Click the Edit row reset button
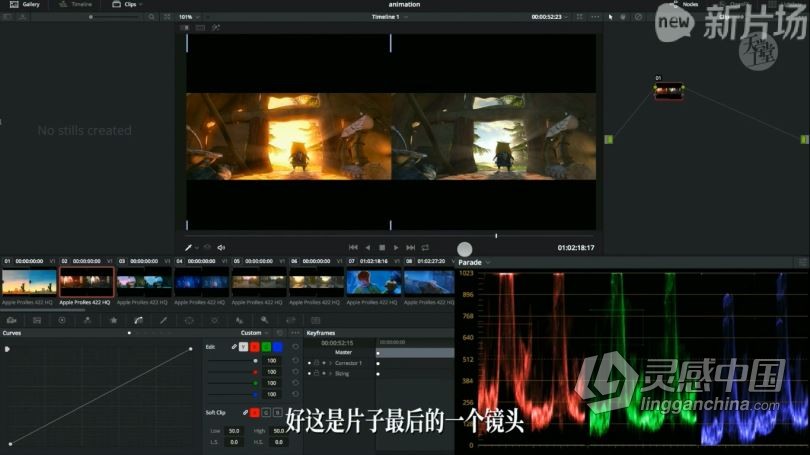 click(295, 347)
